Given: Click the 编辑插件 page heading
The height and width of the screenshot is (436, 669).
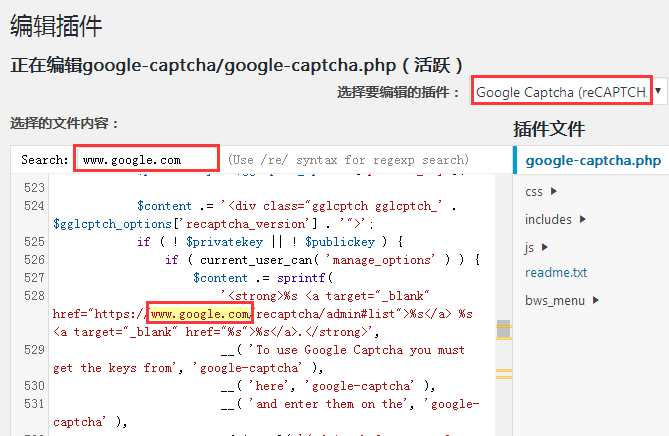Looking at the screenshot, I should [x=56, y=26].
